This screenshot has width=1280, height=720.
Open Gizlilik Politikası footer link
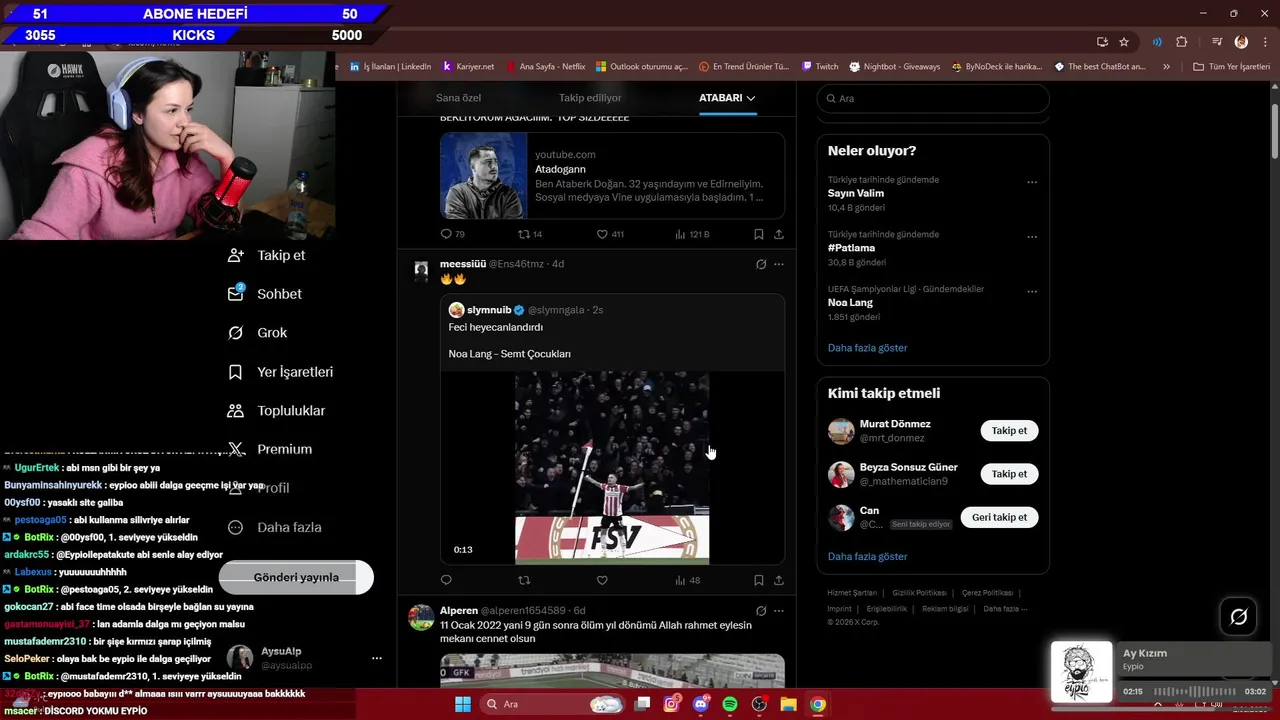coord(918,593)
